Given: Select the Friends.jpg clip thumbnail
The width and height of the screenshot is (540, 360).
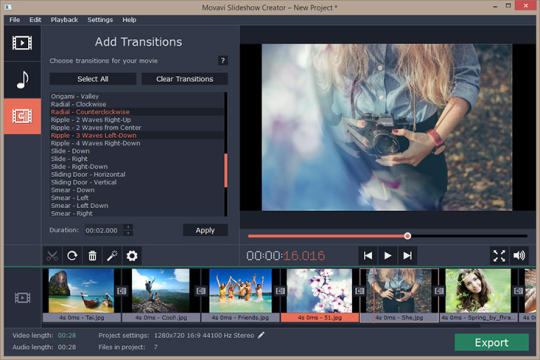Looking at the screenshot, I should [240, 291].
